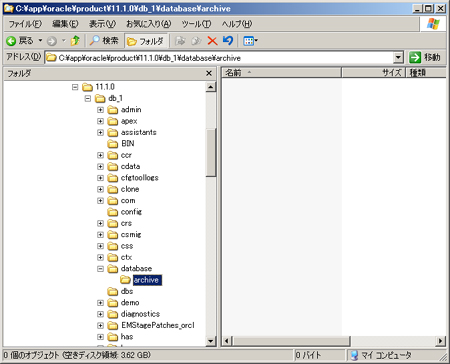Expand the admin folder node
Viewport: 450px width, 364px height.
pos(100,110)
